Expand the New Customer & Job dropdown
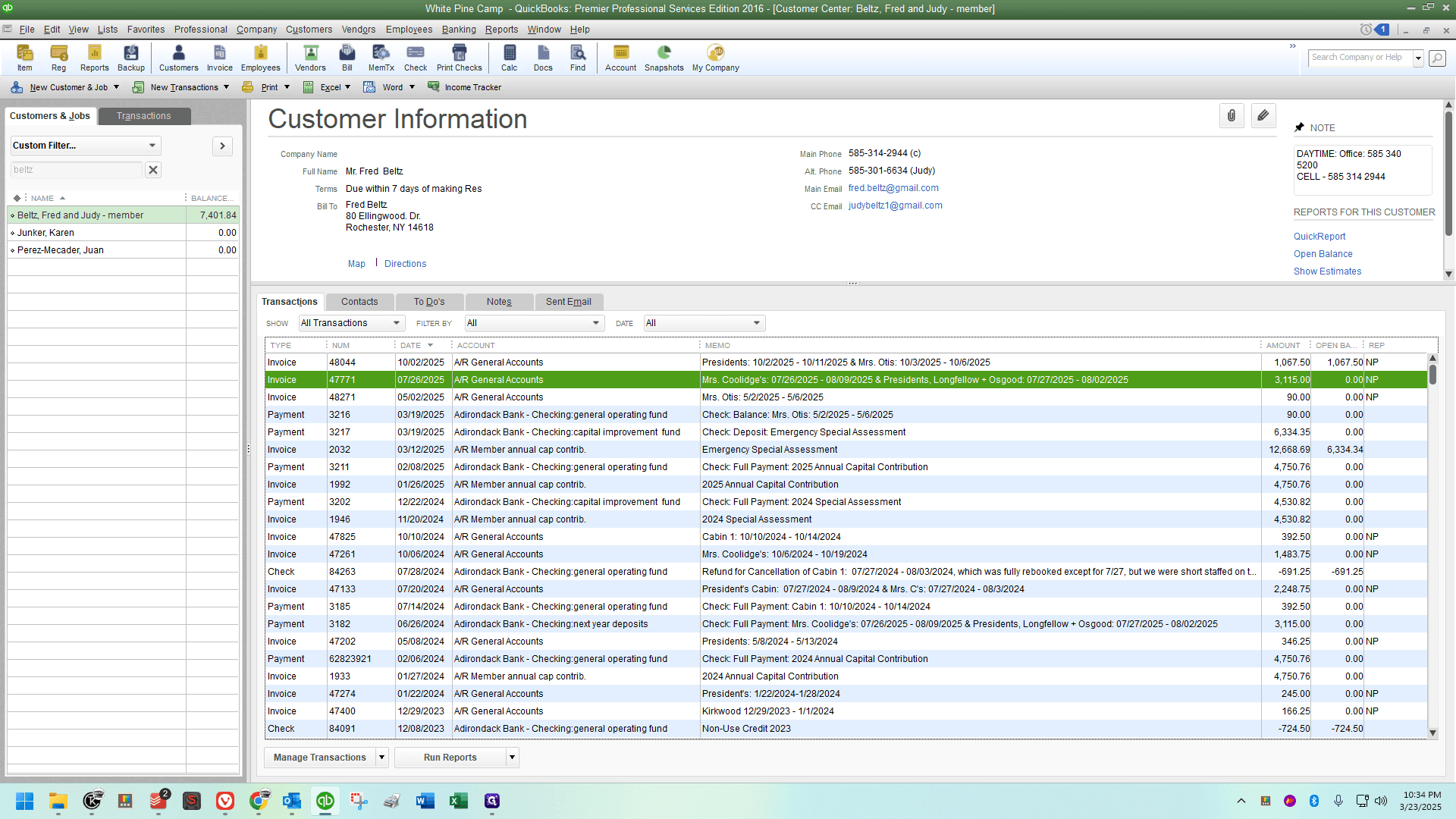Viewport: 1456px width, 819px height. pos(117,87)
